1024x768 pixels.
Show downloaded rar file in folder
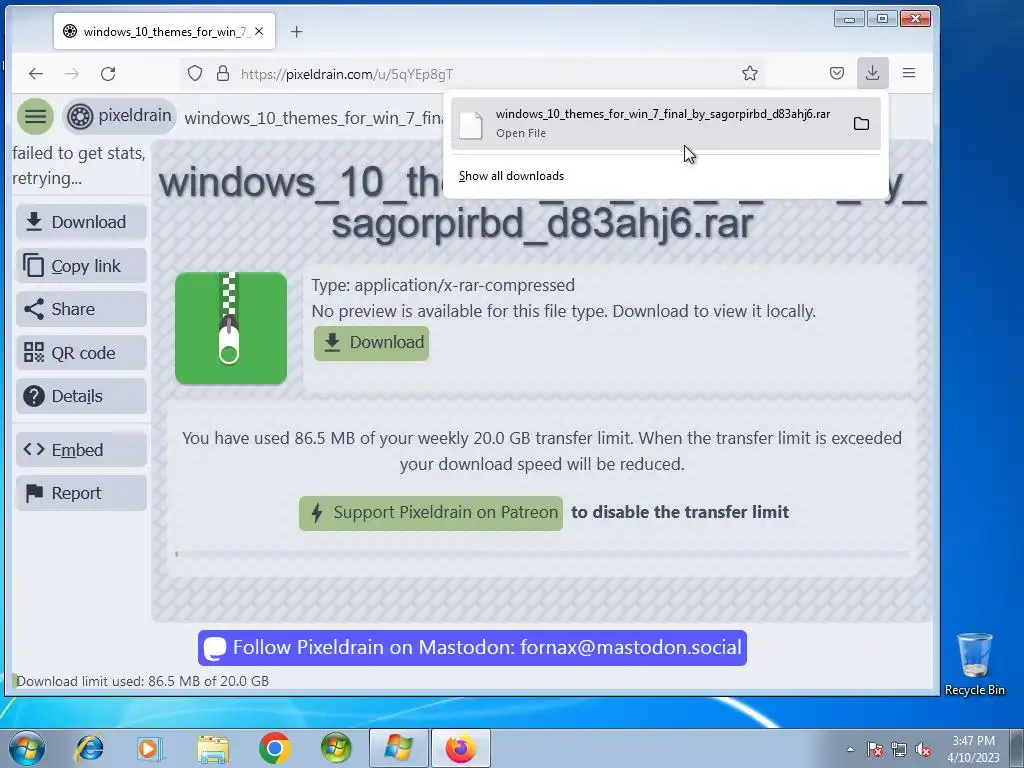861,123
